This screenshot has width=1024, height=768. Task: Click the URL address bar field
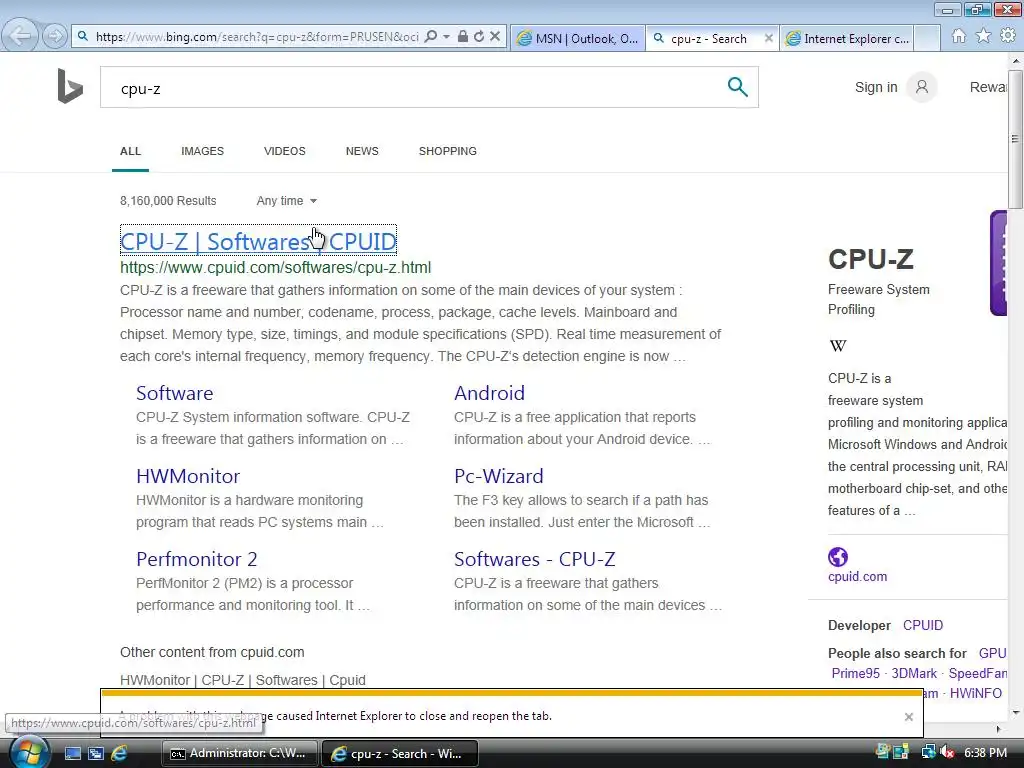coord(257,37)
